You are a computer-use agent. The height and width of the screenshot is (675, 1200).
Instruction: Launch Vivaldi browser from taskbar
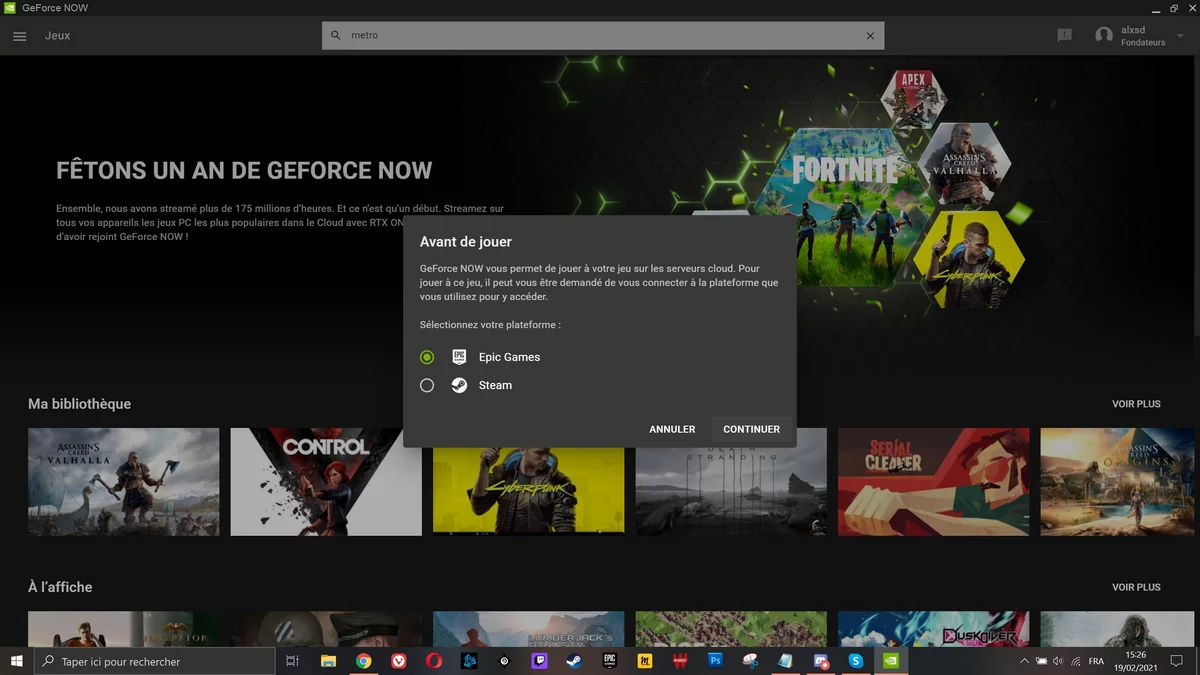coord(399,661)
